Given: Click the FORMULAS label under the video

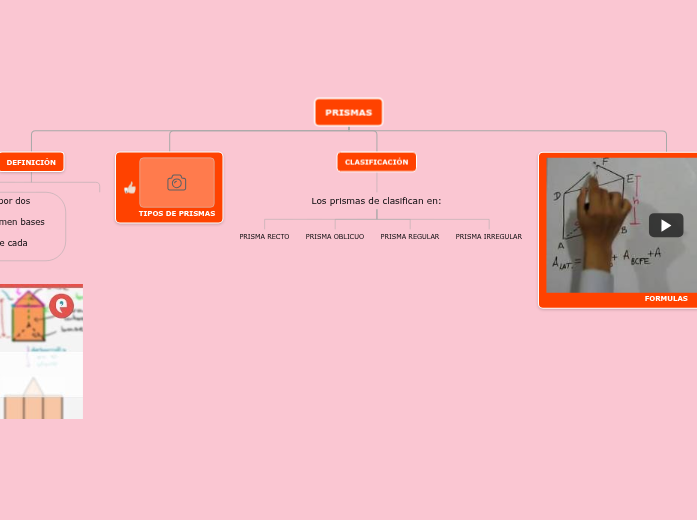Looking at the screenshot, I should click(665, 298).
